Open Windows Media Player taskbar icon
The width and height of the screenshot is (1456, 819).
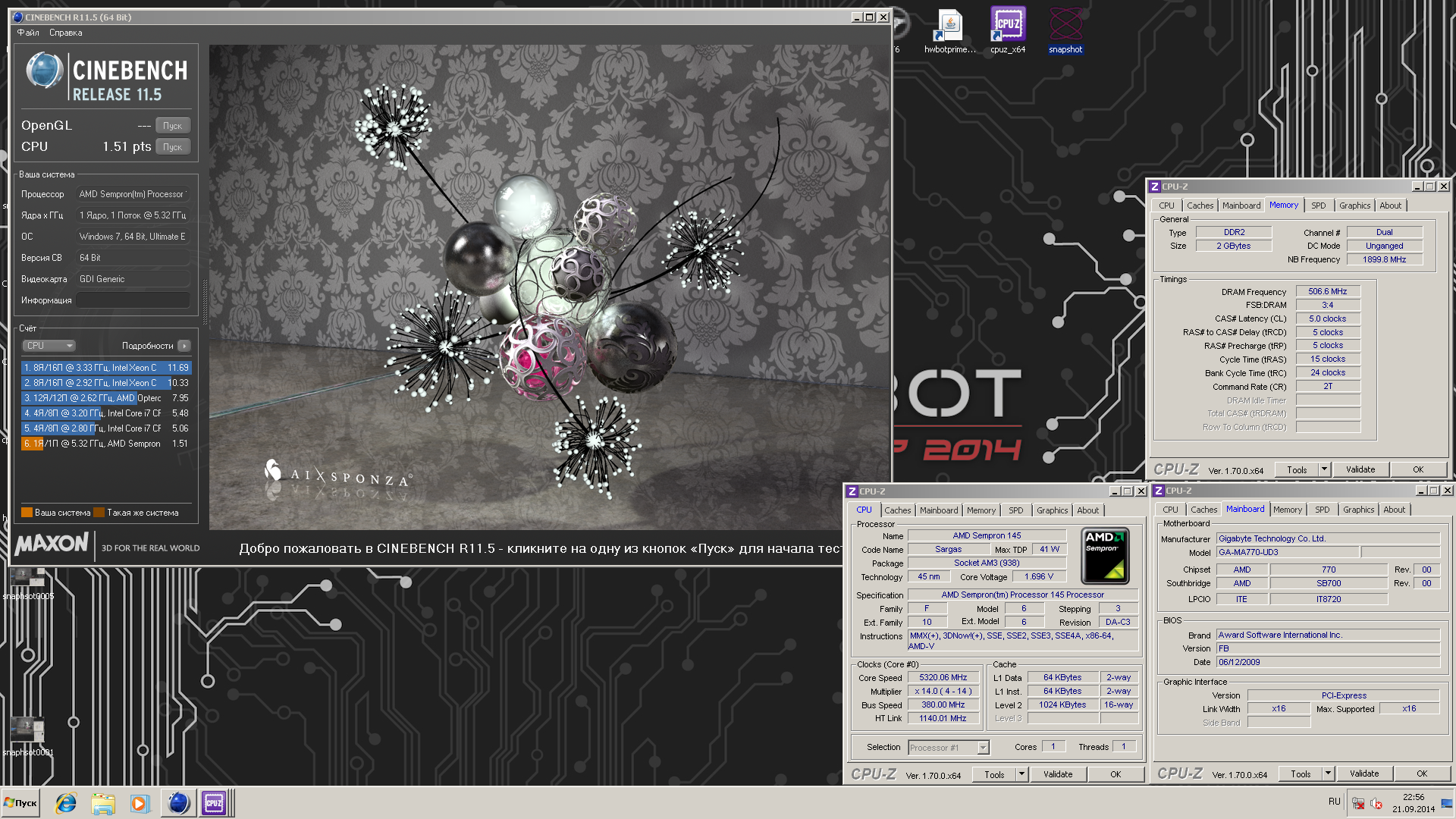pyautogui.click(x=139, y=803)
